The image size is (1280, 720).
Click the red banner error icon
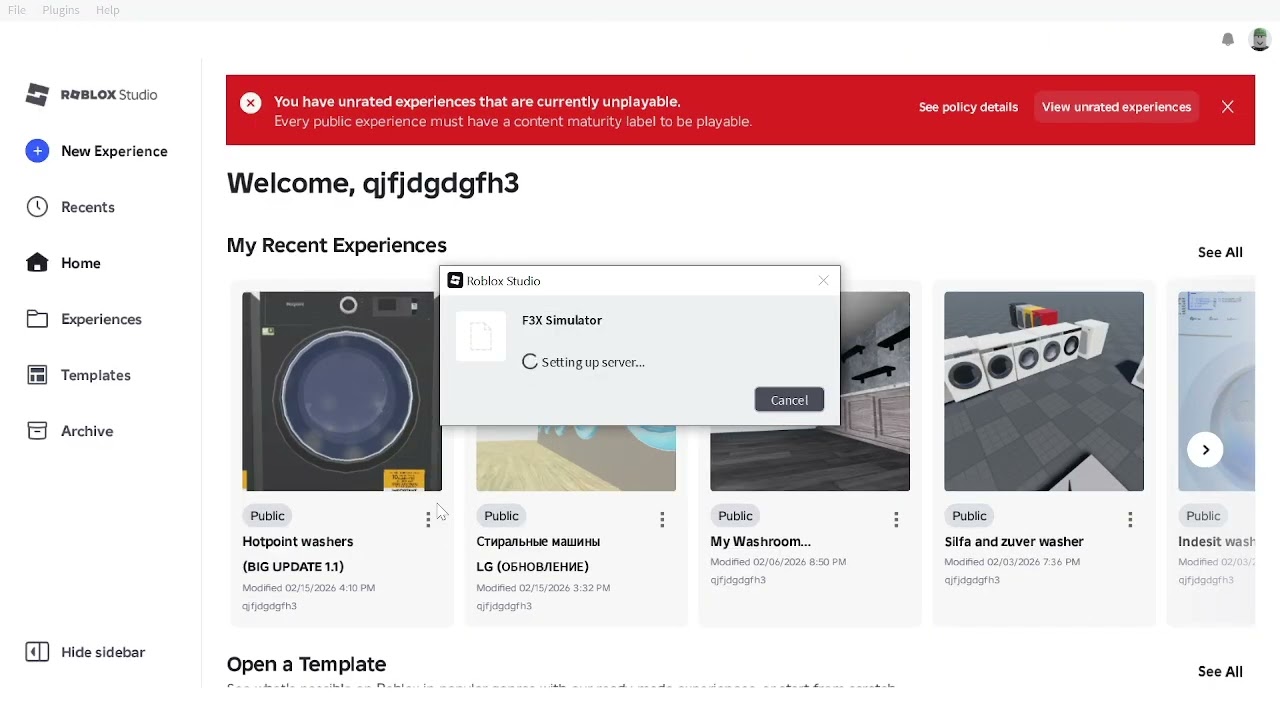[x=251, y=103]
